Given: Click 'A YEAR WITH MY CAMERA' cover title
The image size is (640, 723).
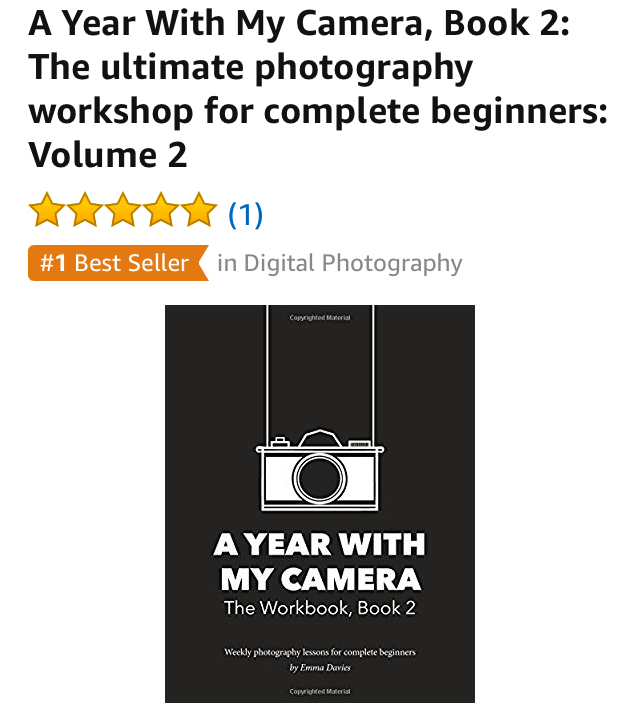Looking at the screenshot, I should pyautogui.click(x=320, y=562).
